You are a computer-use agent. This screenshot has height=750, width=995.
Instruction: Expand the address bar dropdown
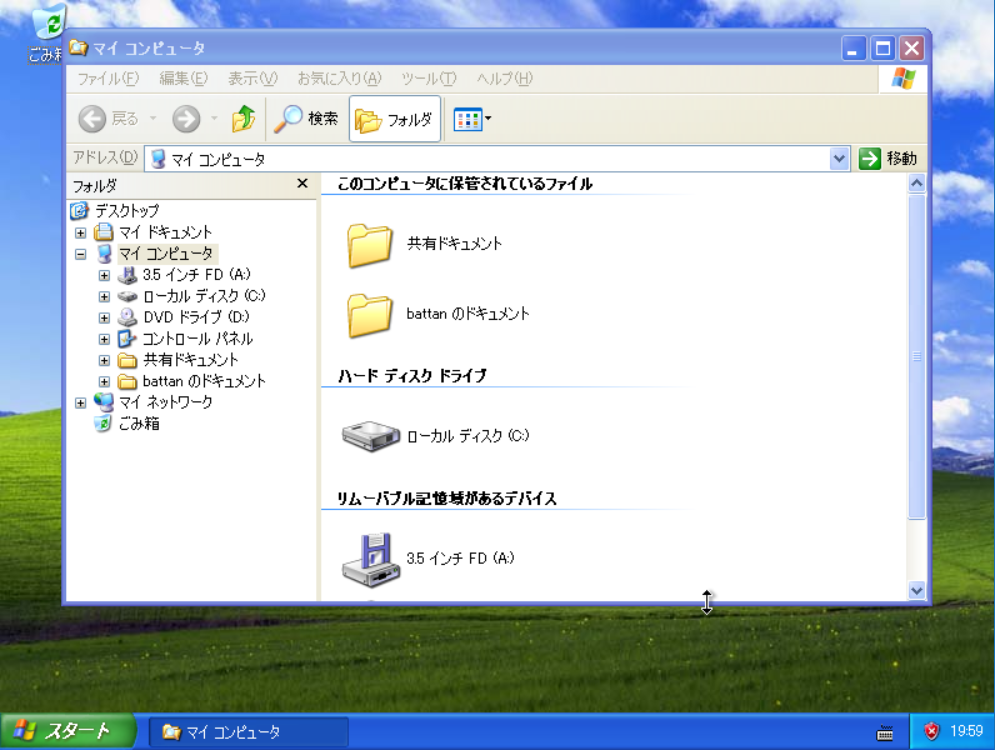[839, 159]
